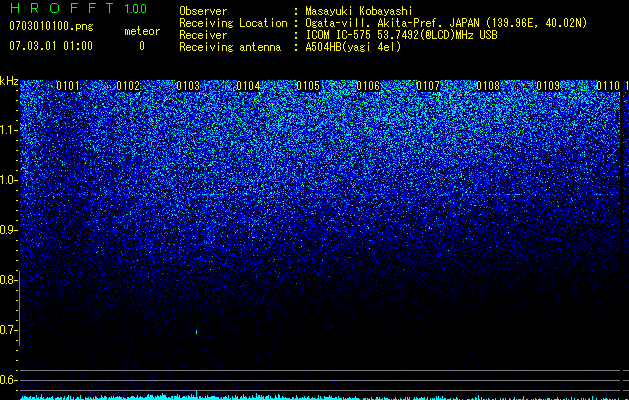Click time marker 0103 on spectrogram
This screenshot has height=400, width=629.
188,86
